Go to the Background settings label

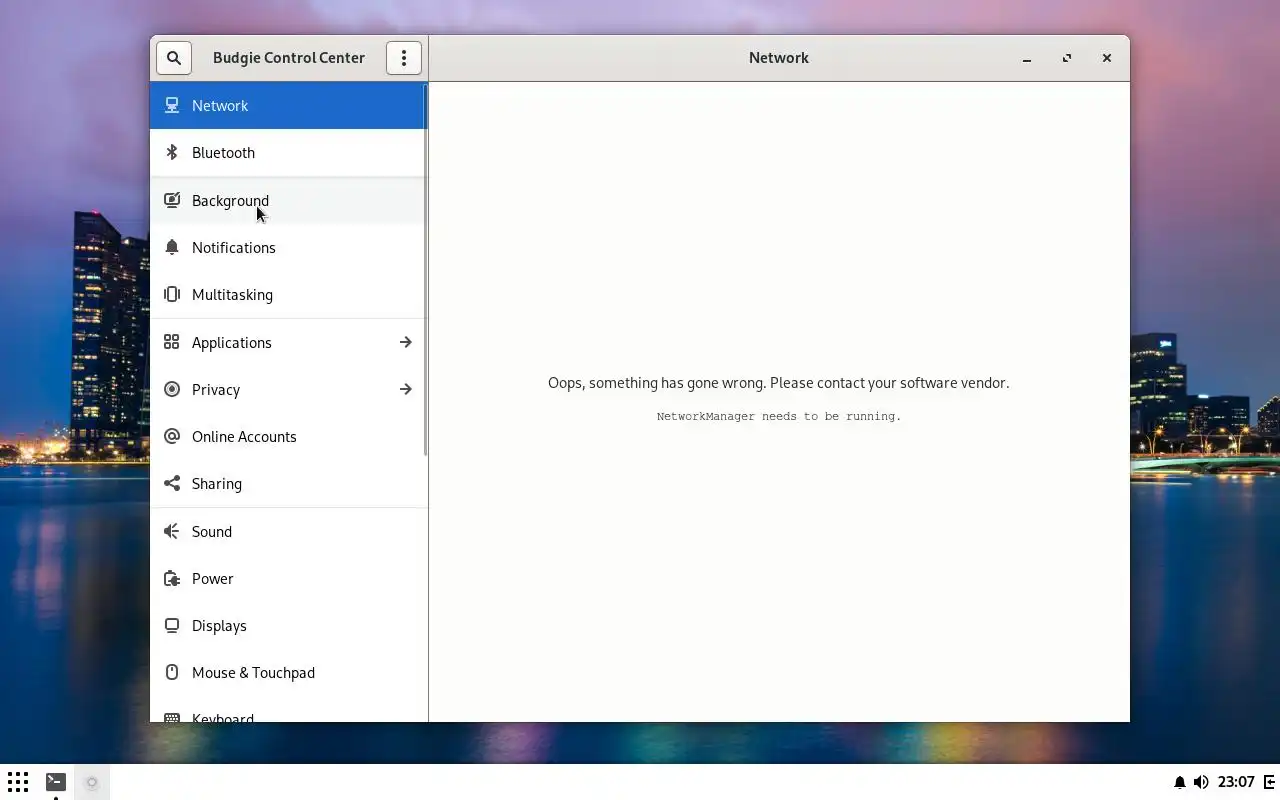(230, 200)
